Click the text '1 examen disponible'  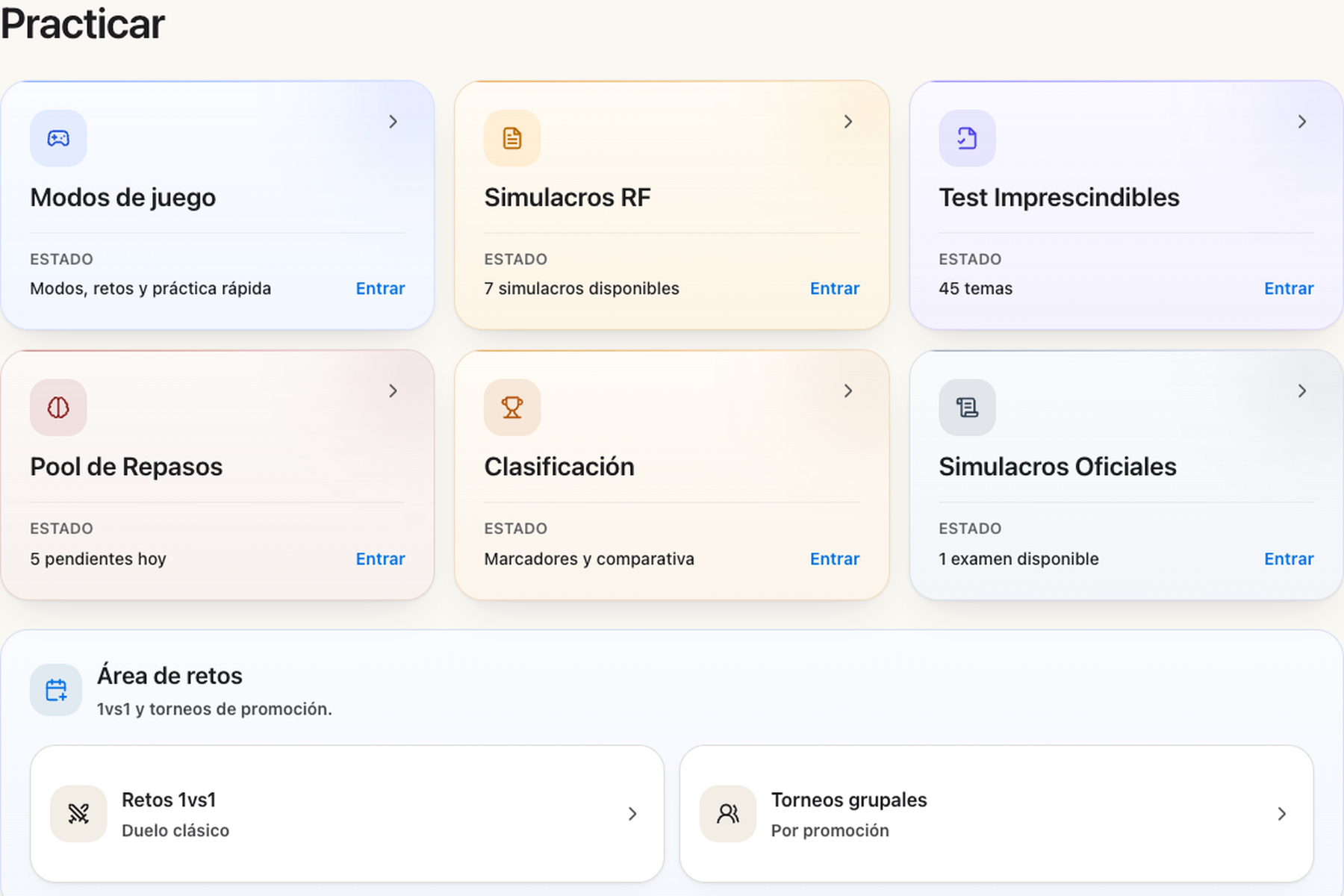[x=1018, y=559]
